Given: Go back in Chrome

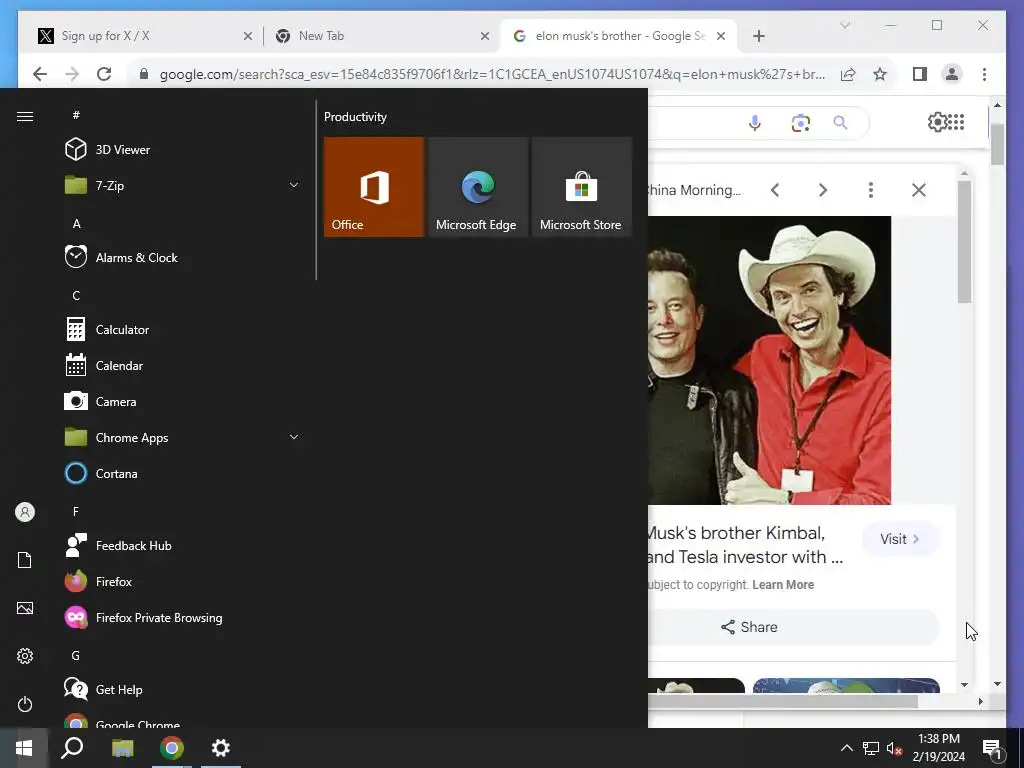Looking at the screenshot, I should (40, 74).
